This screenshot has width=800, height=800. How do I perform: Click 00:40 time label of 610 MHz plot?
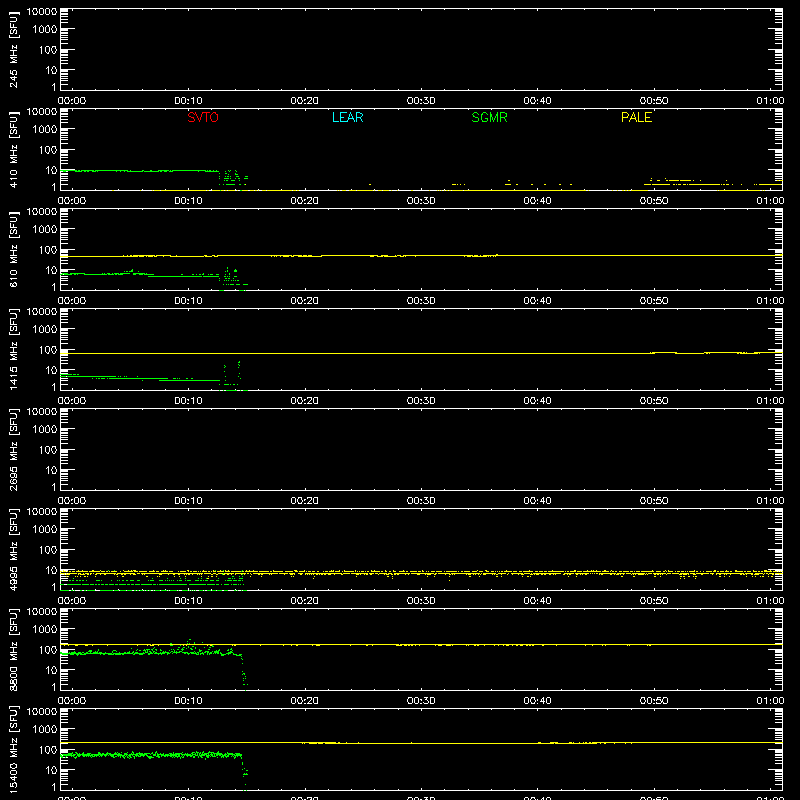[537, 301]
